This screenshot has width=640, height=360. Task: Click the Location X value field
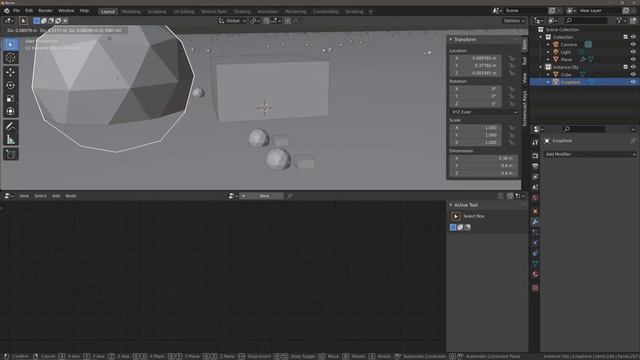pos(476,58)
